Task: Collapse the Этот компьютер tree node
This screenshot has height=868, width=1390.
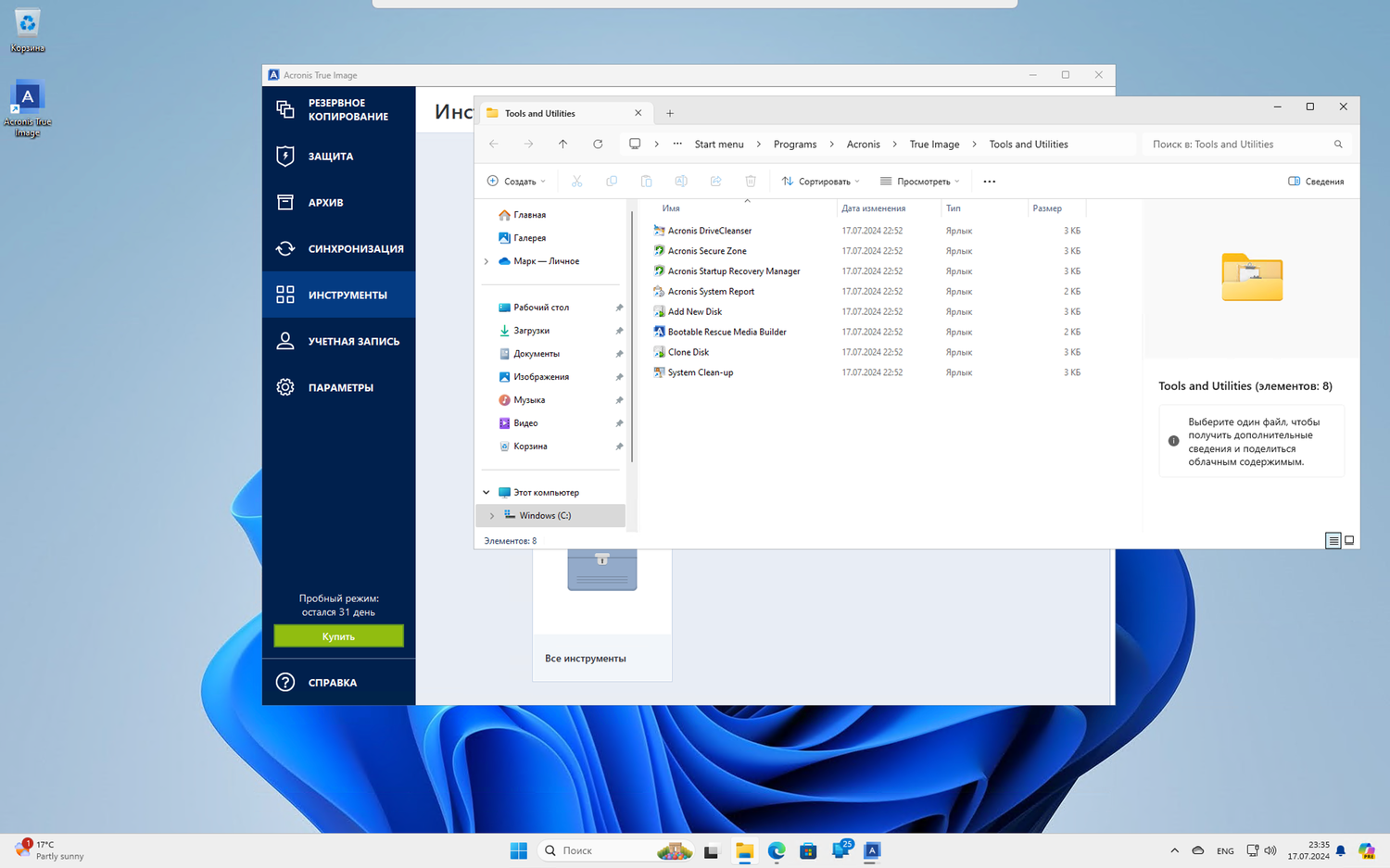Action: pyautogui.click(x=486, y=493)
